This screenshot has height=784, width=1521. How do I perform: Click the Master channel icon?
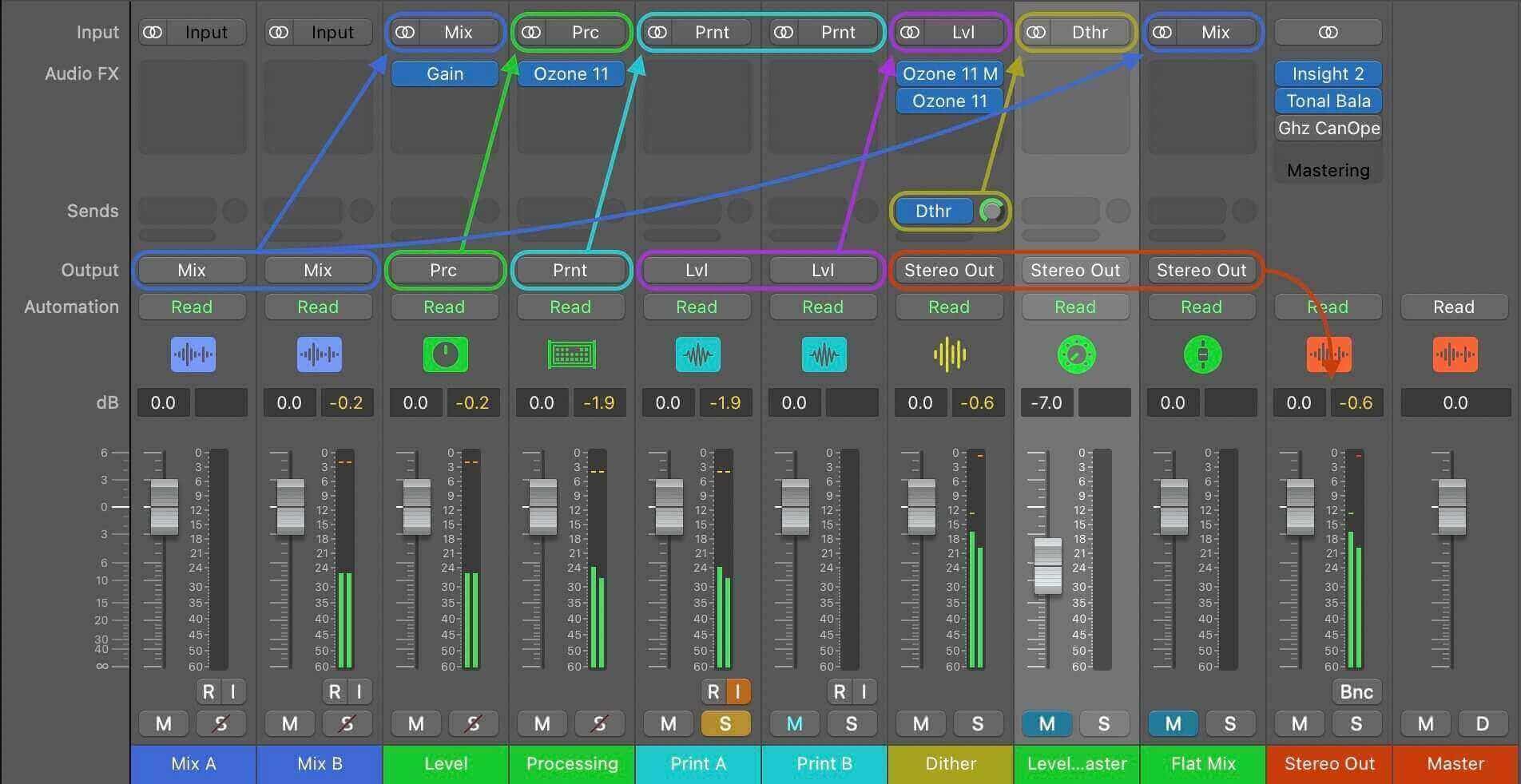1455,354
